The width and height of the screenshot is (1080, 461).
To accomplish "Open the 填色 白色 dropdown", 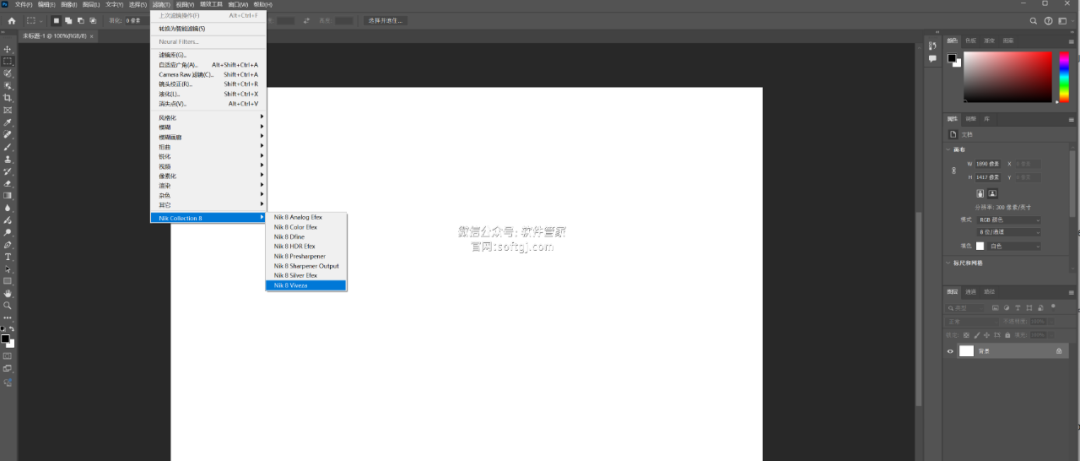I will 1015,246.
